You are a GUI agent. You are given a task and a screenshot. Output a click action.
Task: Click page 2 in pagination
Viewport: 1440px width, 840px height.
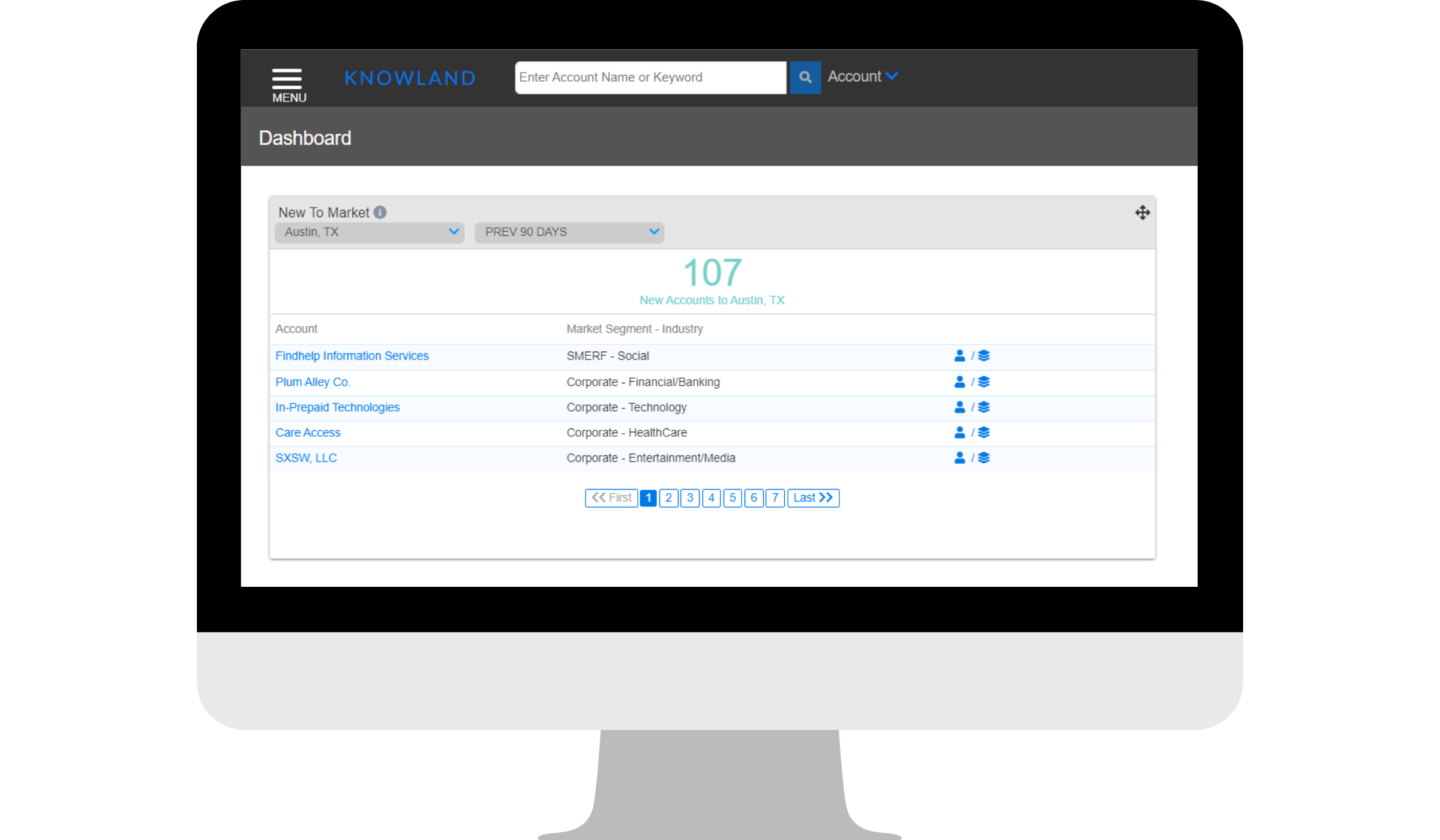tap(669, 497)
